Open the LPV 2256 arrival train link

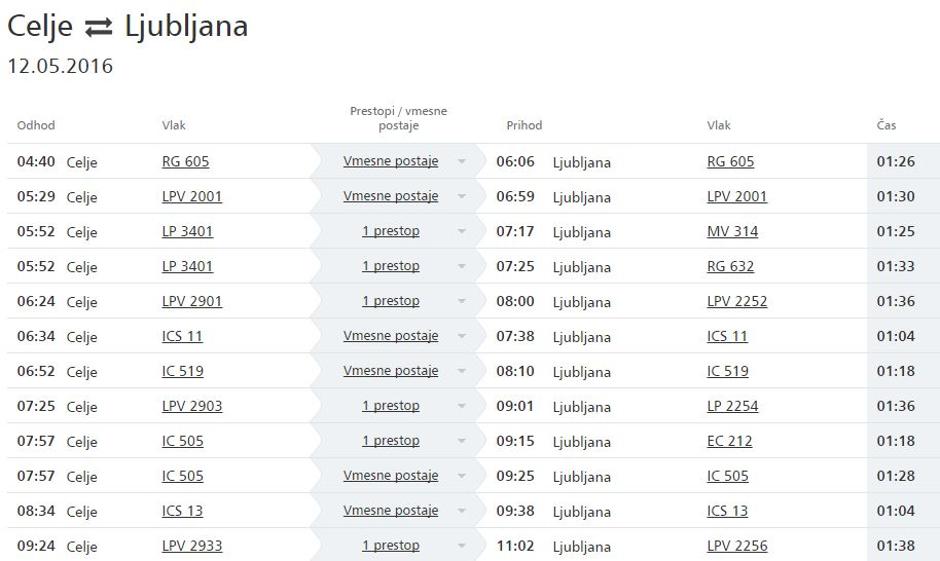click(736, 546)
